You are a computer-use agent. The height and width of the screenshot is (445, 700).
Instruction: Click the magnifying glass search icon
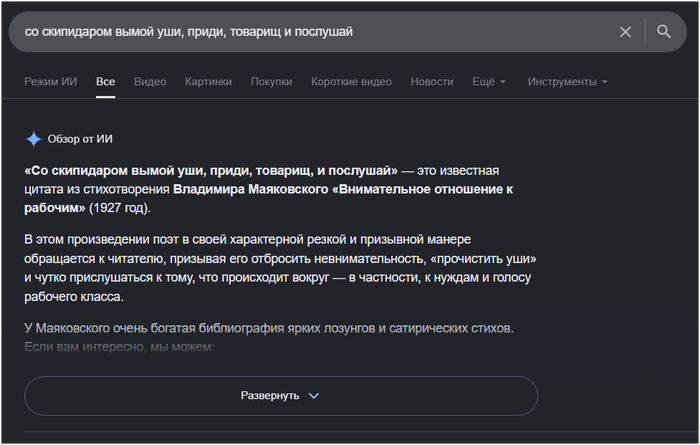point(663,31)
